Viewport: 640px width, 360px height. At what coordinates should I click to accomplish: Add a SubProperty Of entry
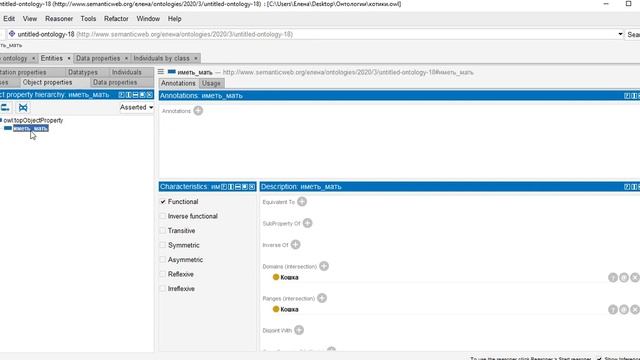point(307,223)
